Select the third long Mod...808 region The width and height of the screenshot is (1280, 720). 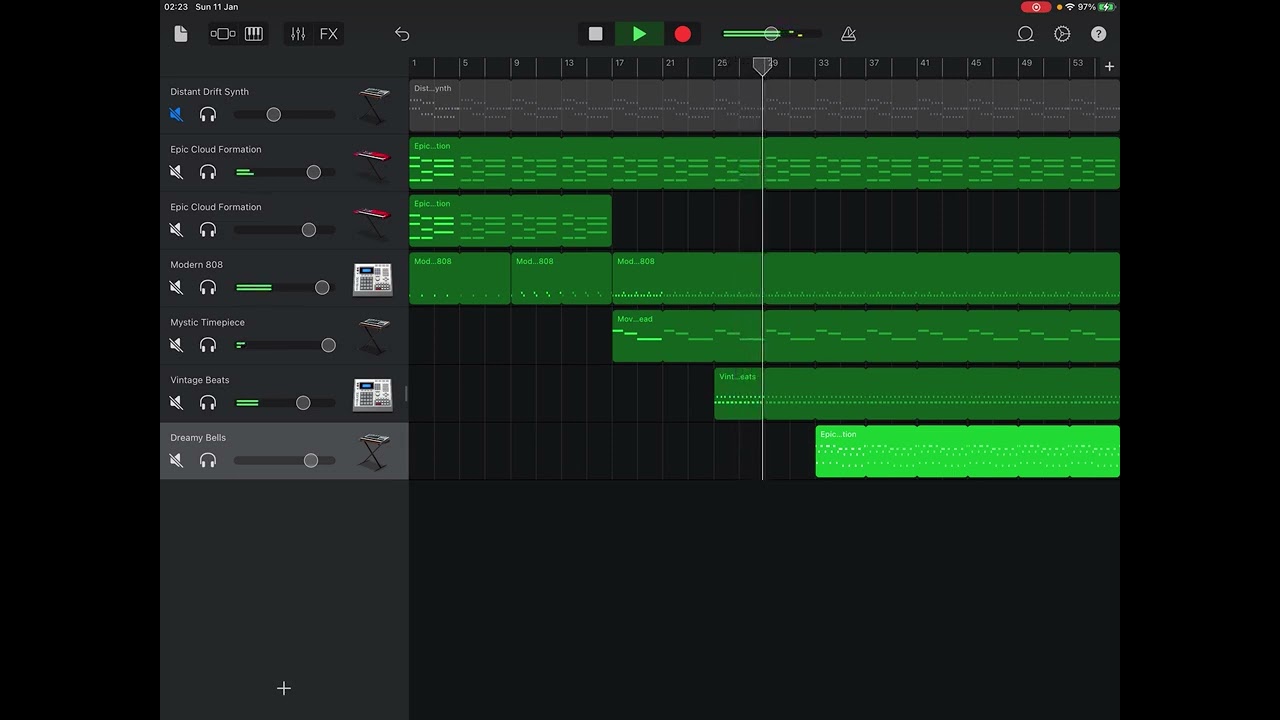point(866,279)
